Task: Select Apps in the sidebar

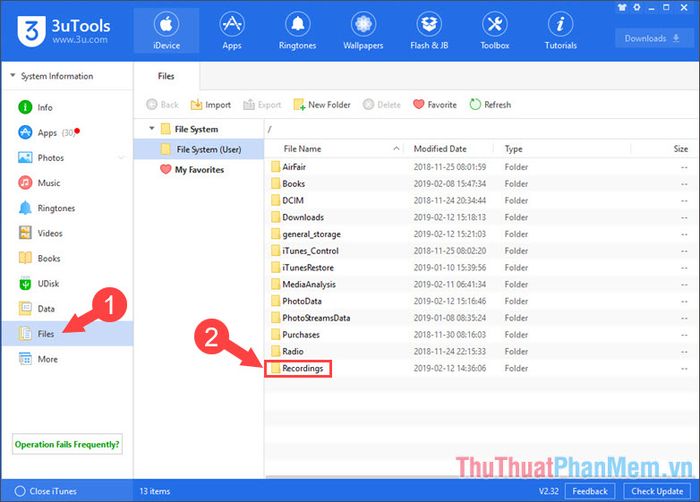Action: (x=67, y=133)
